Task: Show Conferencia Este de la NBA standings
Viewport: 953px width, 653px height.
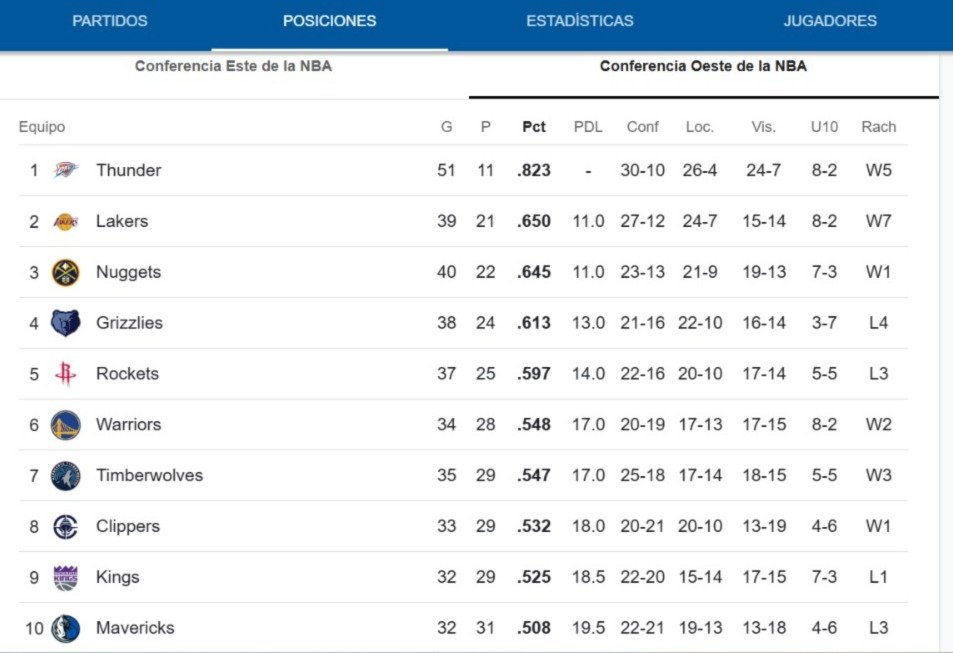Action: point(233,66)
